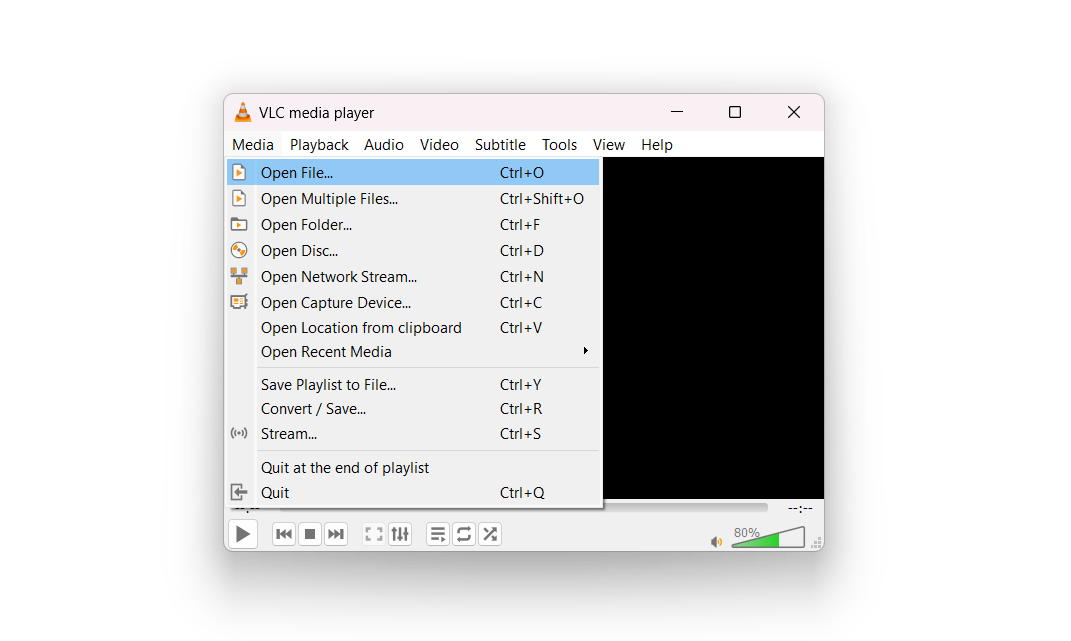Image resolution: width=1071 pixels, height=641 pixels.
Task: Choose Open Network Stream… entry
Action: click(x=413, y=276)
